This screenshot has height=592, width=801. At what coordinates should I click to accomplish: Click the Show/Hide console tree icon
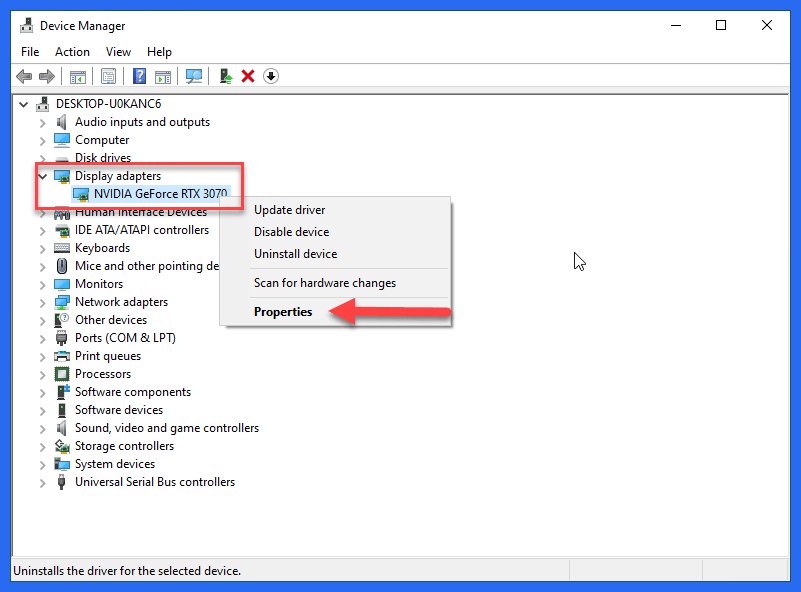[77, 76]
